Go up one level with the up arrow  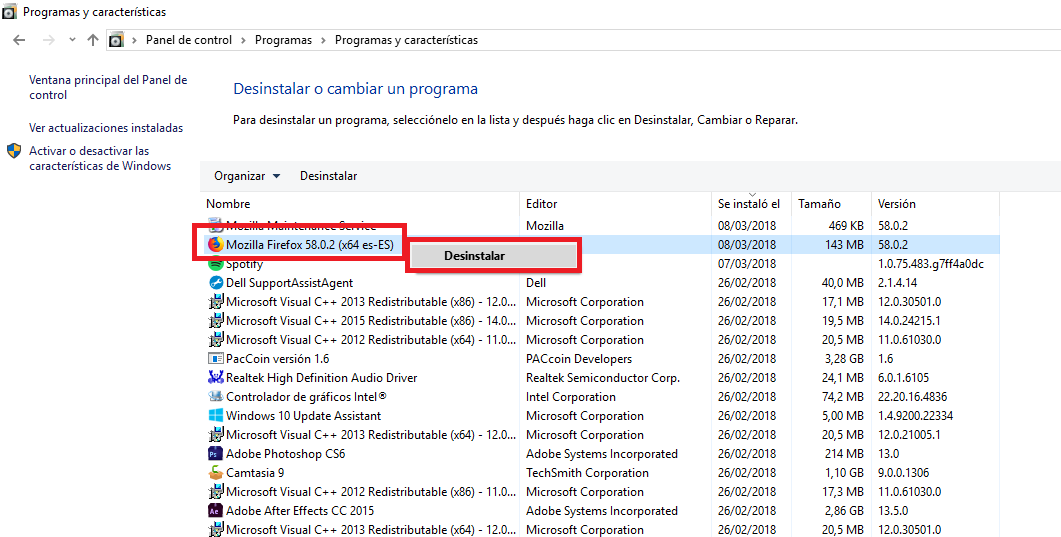93,40
